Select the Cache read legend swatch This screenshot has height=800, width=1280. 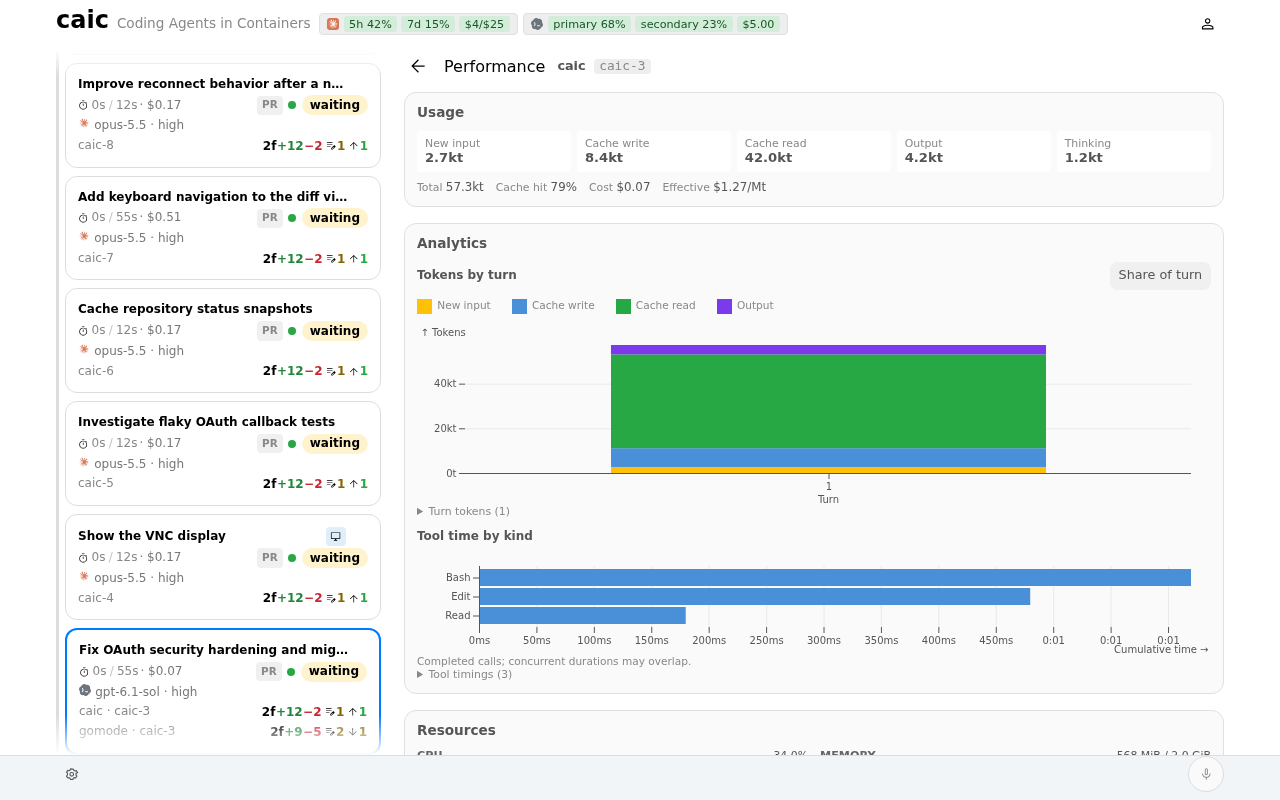[x=623, y=306]
